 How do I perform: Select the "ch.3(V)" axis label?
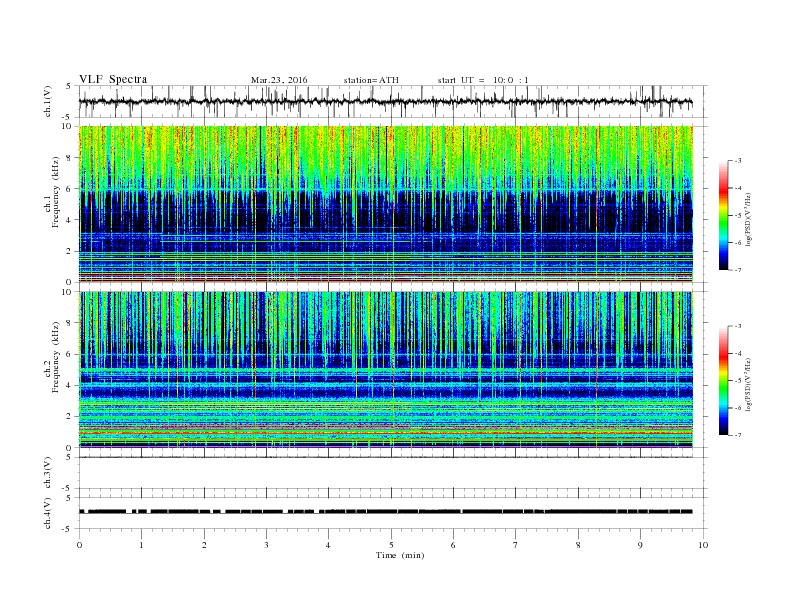click(x=48, y=473)
